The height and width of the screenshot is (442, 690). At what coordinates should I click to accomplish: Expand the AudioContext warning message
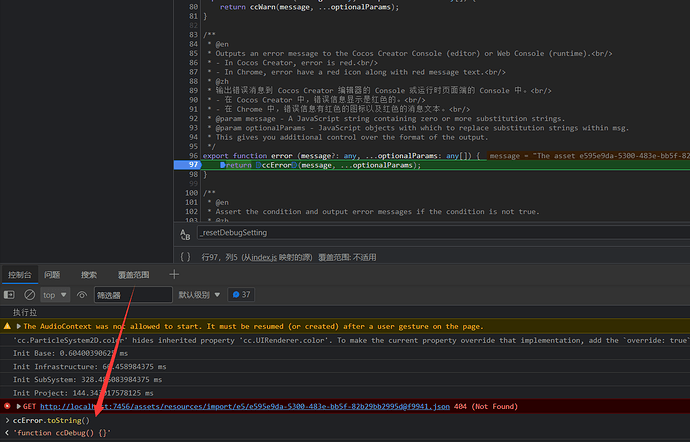[x=18, y=326]
